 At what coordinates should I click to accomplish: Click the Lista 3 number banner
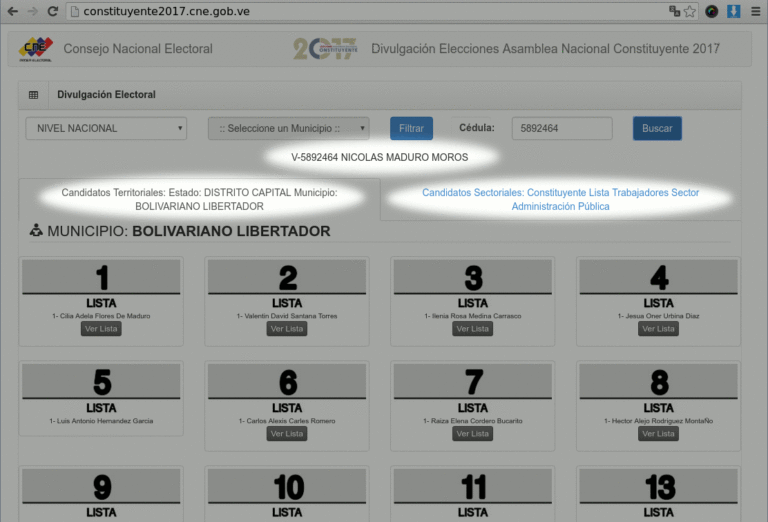pos(473,277)
